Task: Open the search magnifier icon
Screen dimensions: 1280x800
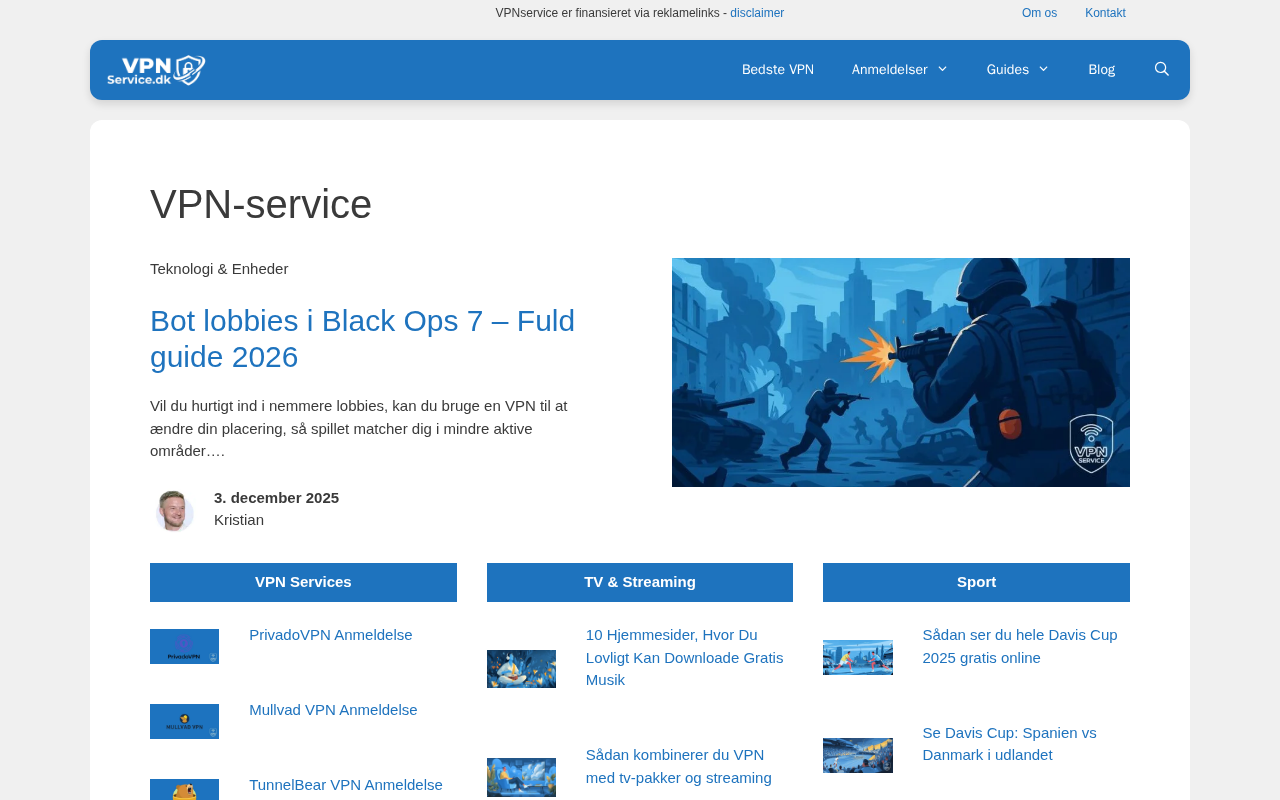Action: 1162,69
